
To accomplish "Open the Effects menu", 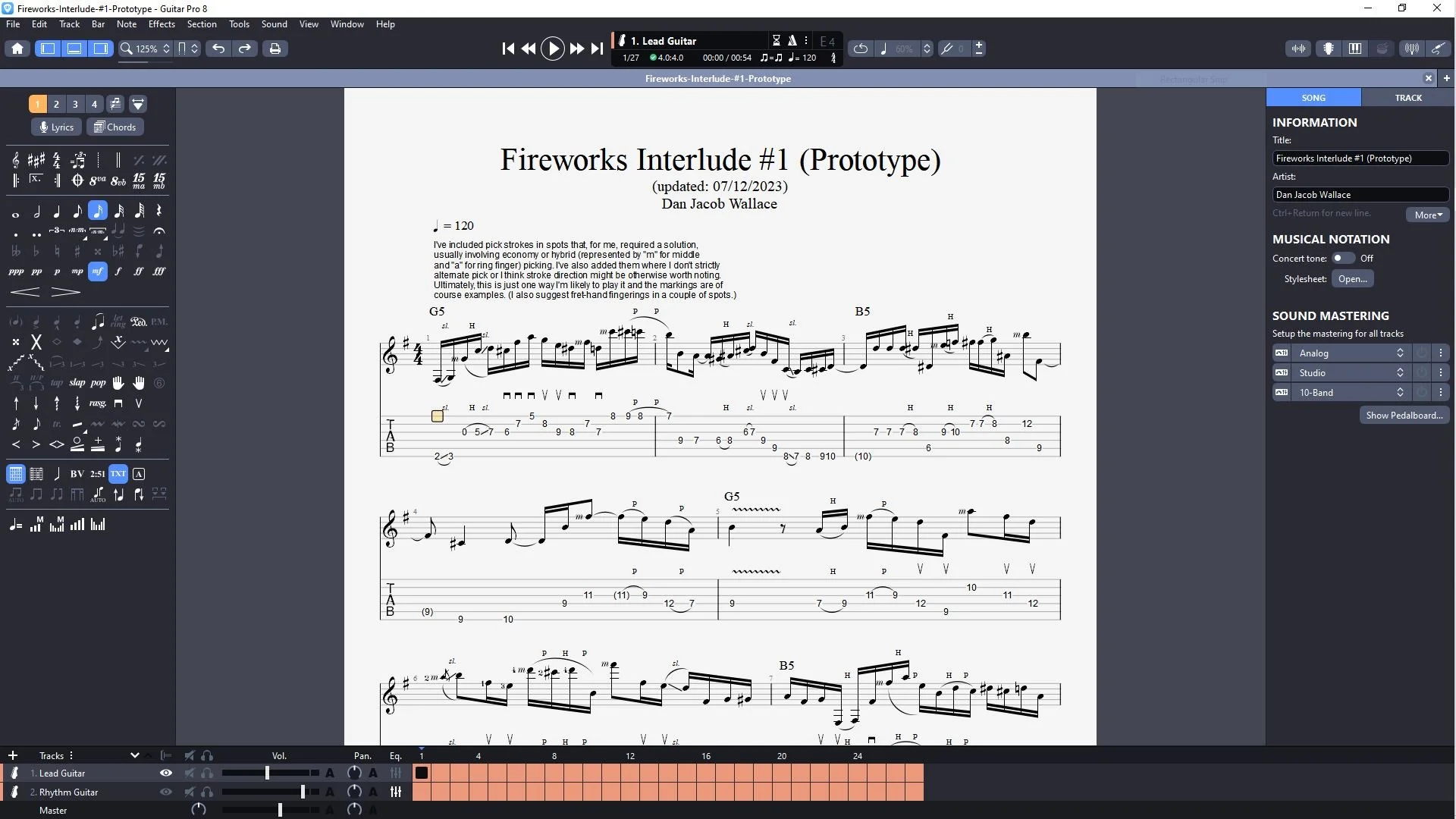I will click(x=162, y=24).
